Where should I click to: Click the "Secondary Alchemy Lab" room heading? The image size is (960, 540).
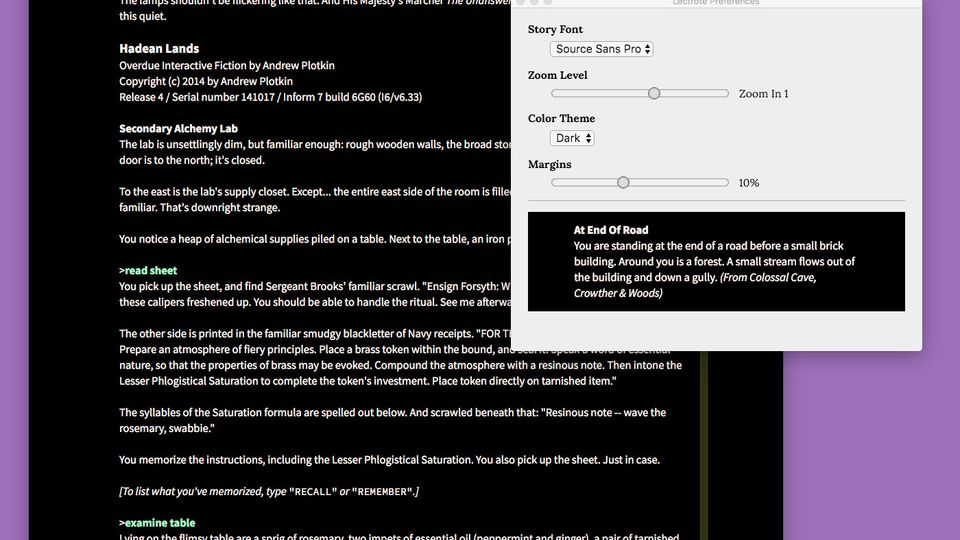point(178,129)
